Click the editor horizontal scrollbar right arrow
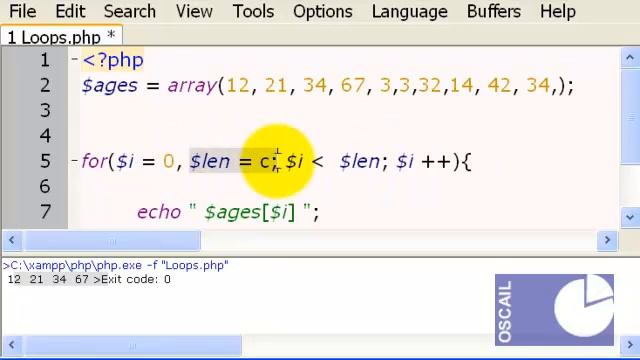 [x=607, y=240]
